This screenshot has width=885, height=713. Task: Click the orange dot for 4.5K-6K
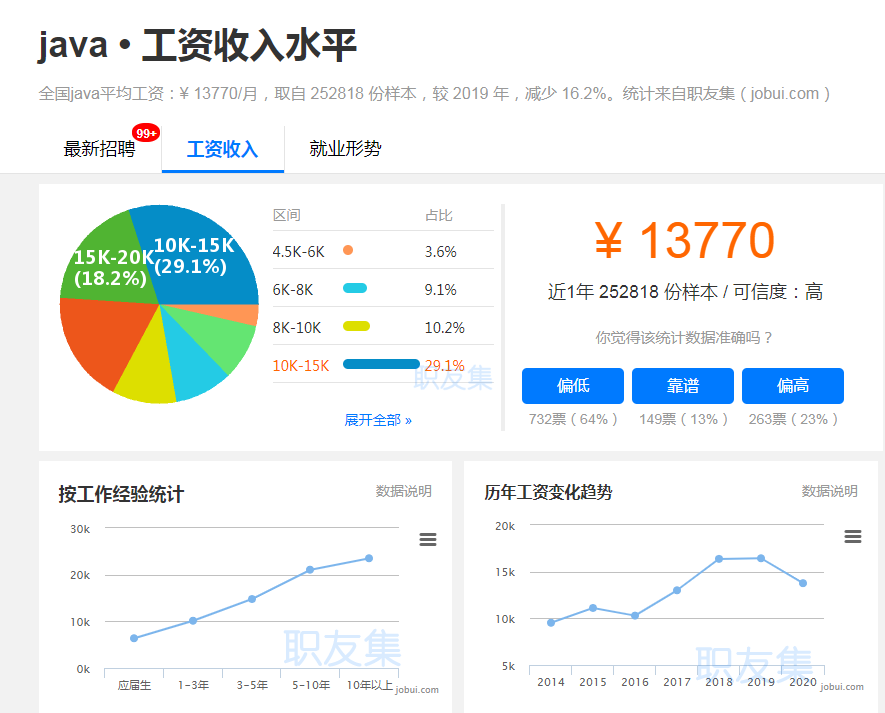(348, 250)
